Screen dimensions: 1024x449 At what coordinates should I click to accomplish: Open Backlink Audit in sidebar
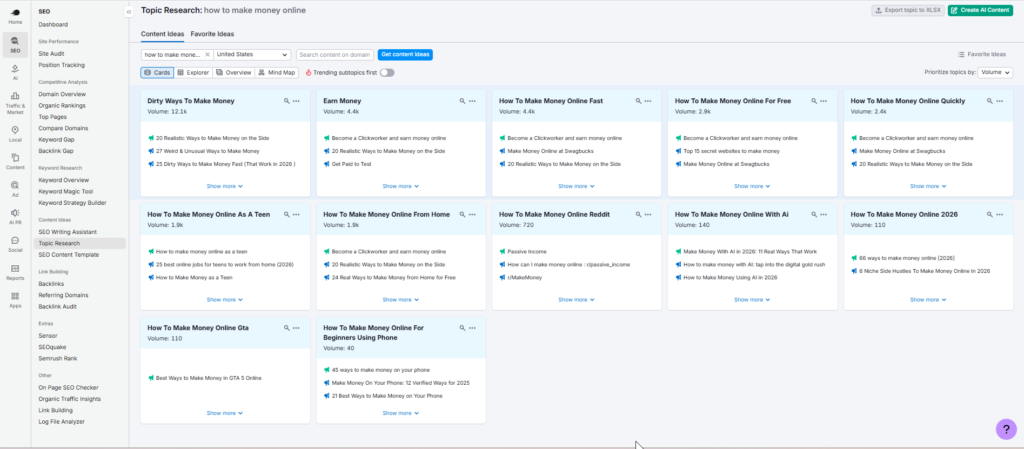point(57,306)
